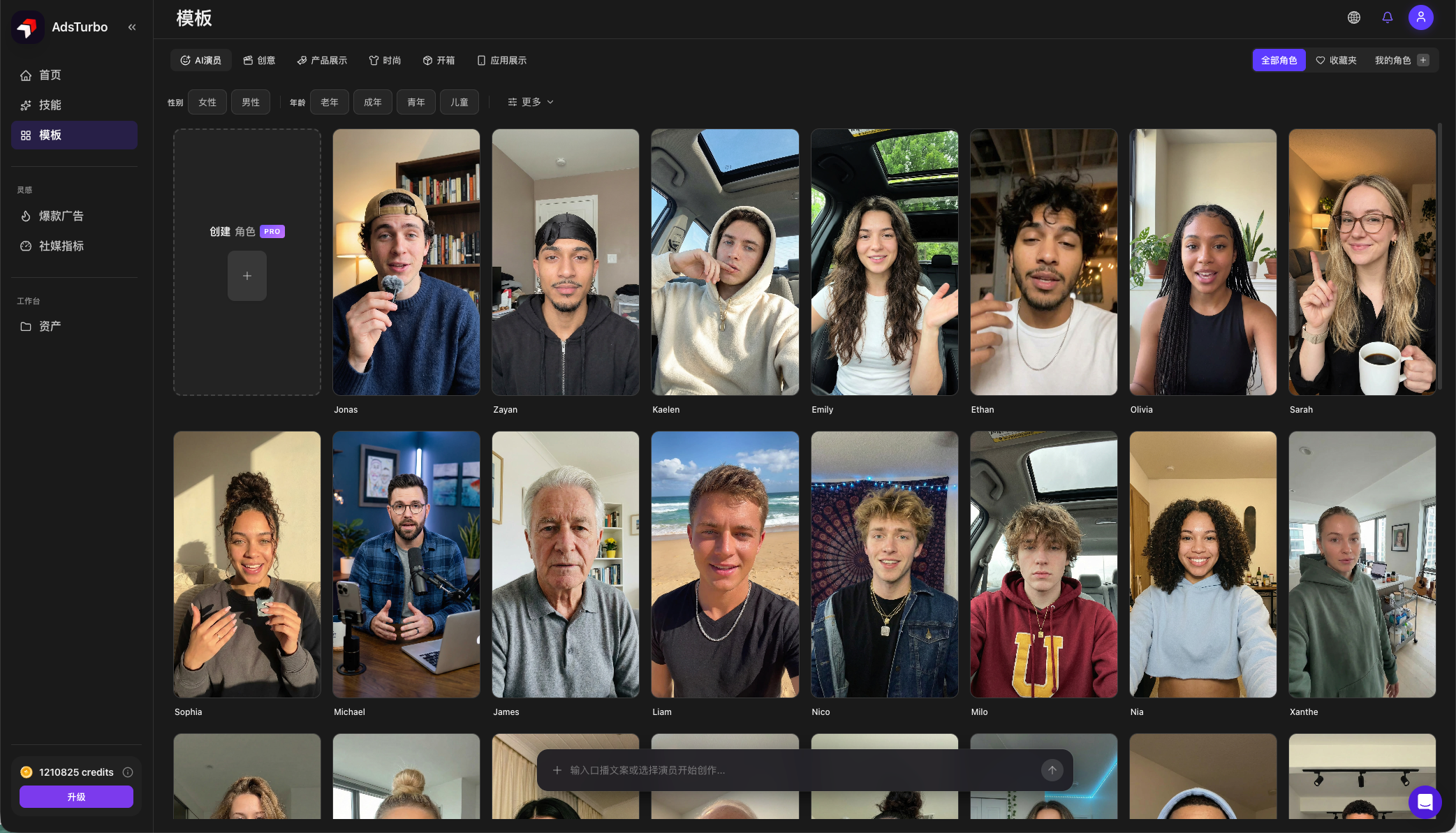Screen dimensions: 1456x833
Task: Open notifications bell icon
Action: pyautogui.click(x=1387, y=17)
